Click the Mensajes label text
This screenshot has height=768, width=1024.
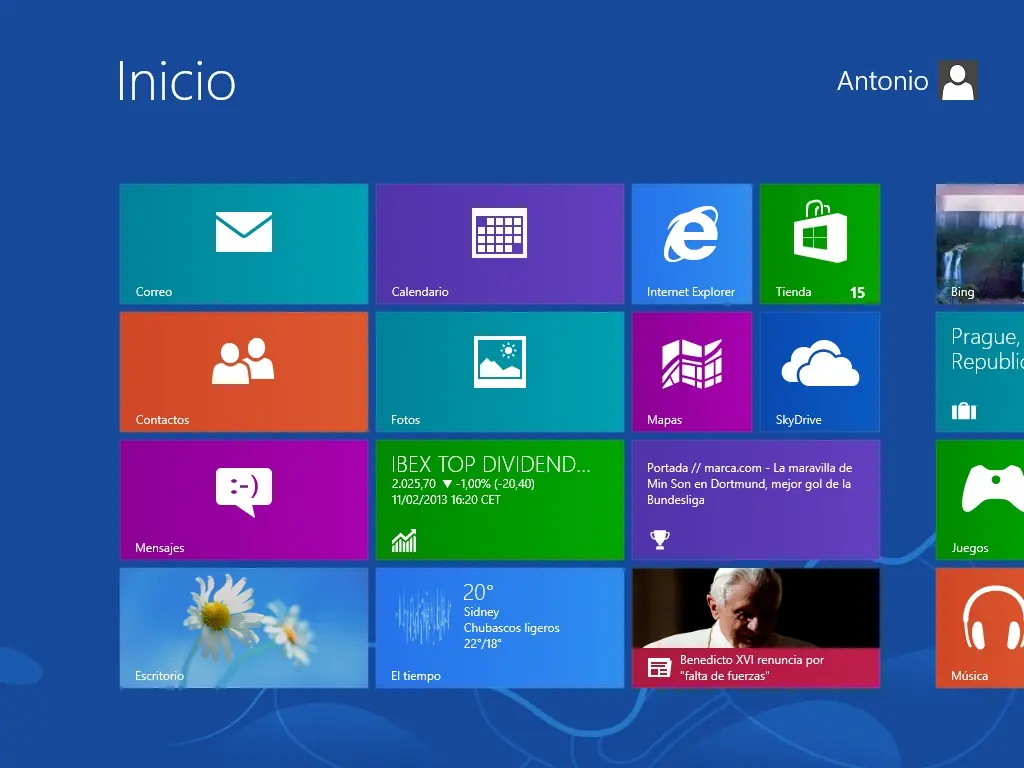(159, 548)
